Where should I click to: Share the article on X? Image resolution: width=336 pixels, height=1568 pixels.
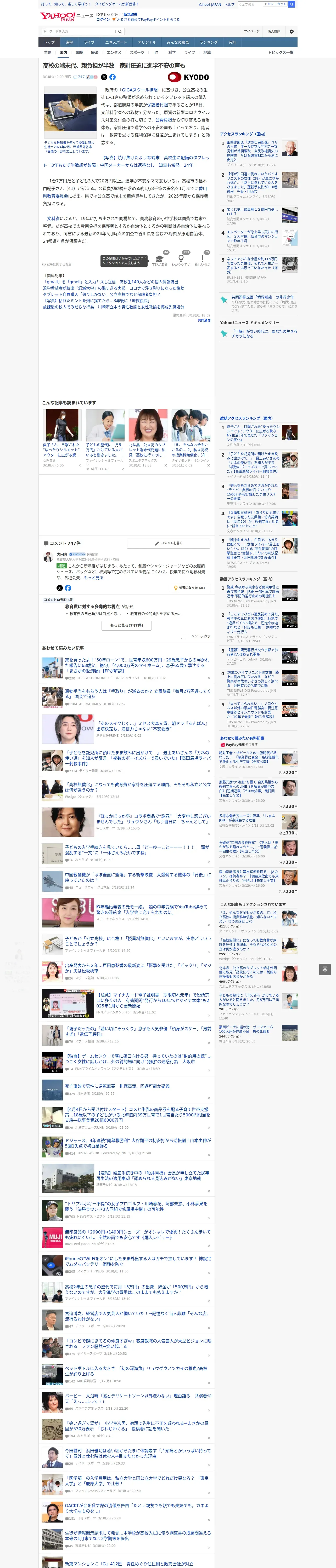pos(104,77)
